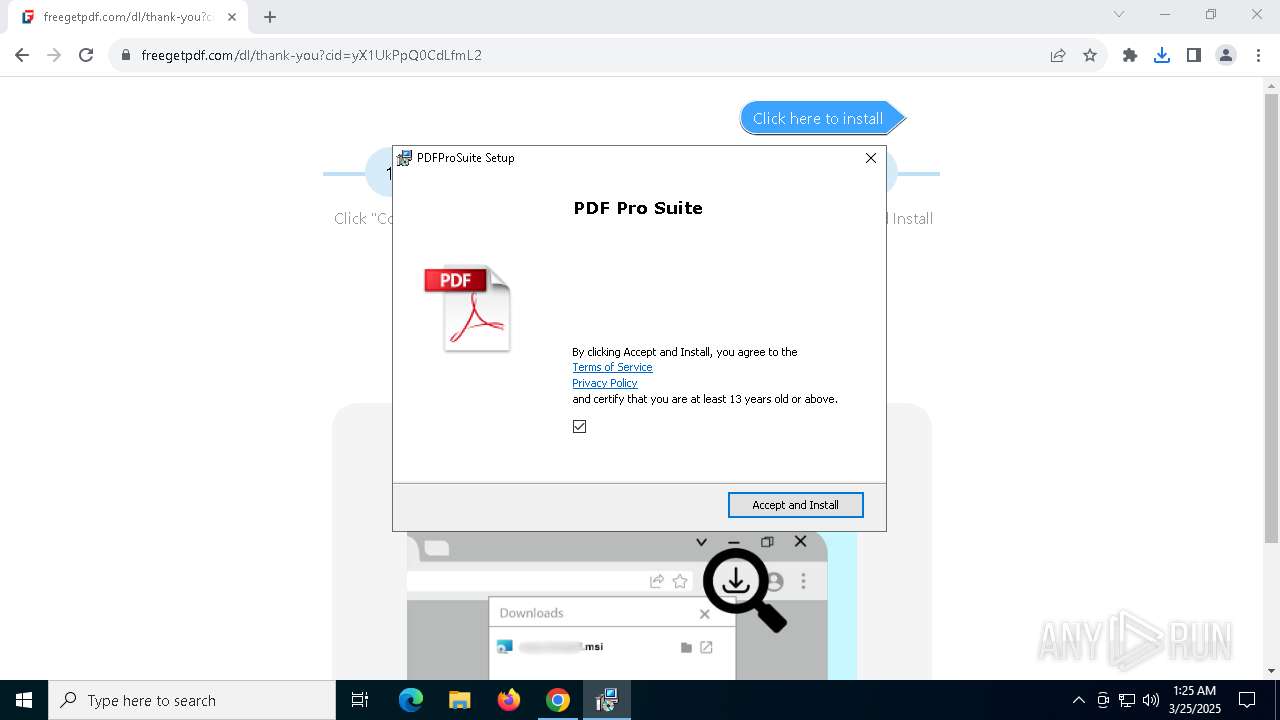Open a new Chrome tab
The height and width of the screenshot is (720, 1280).
[x=270, y=17]
